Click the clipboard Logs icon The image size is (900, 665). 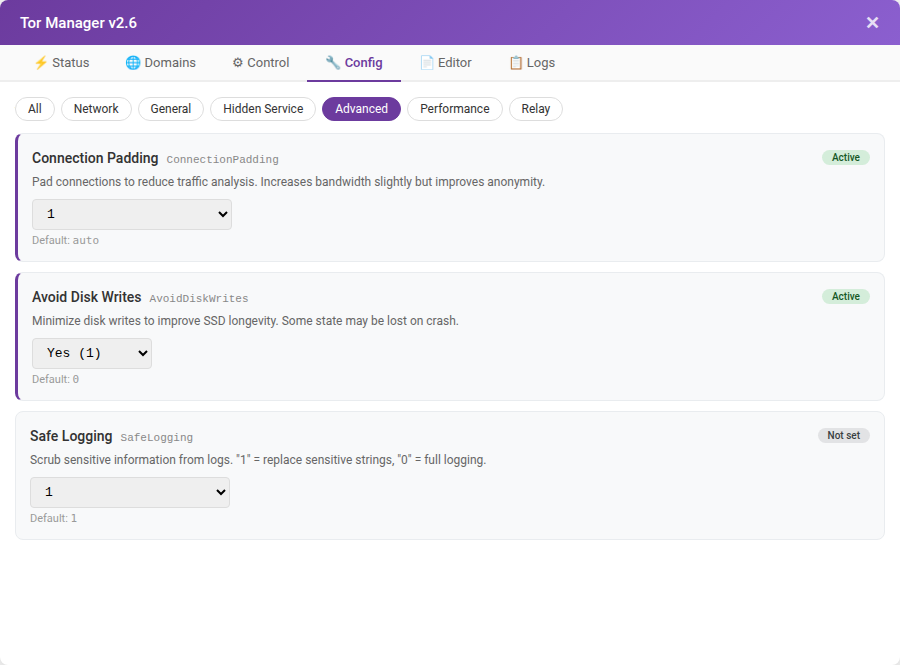click(x=516, y=63)
